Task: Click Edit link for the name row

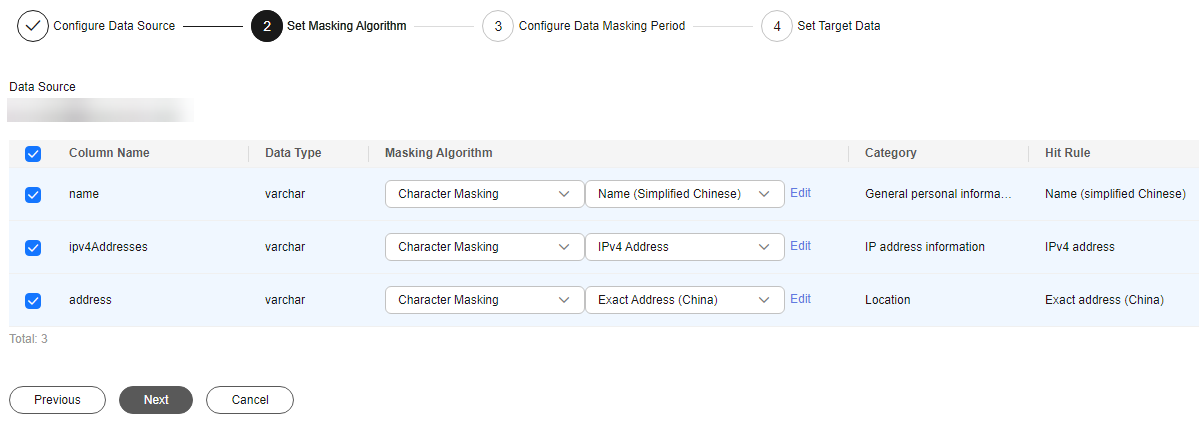Action: [x=800, y=193]
